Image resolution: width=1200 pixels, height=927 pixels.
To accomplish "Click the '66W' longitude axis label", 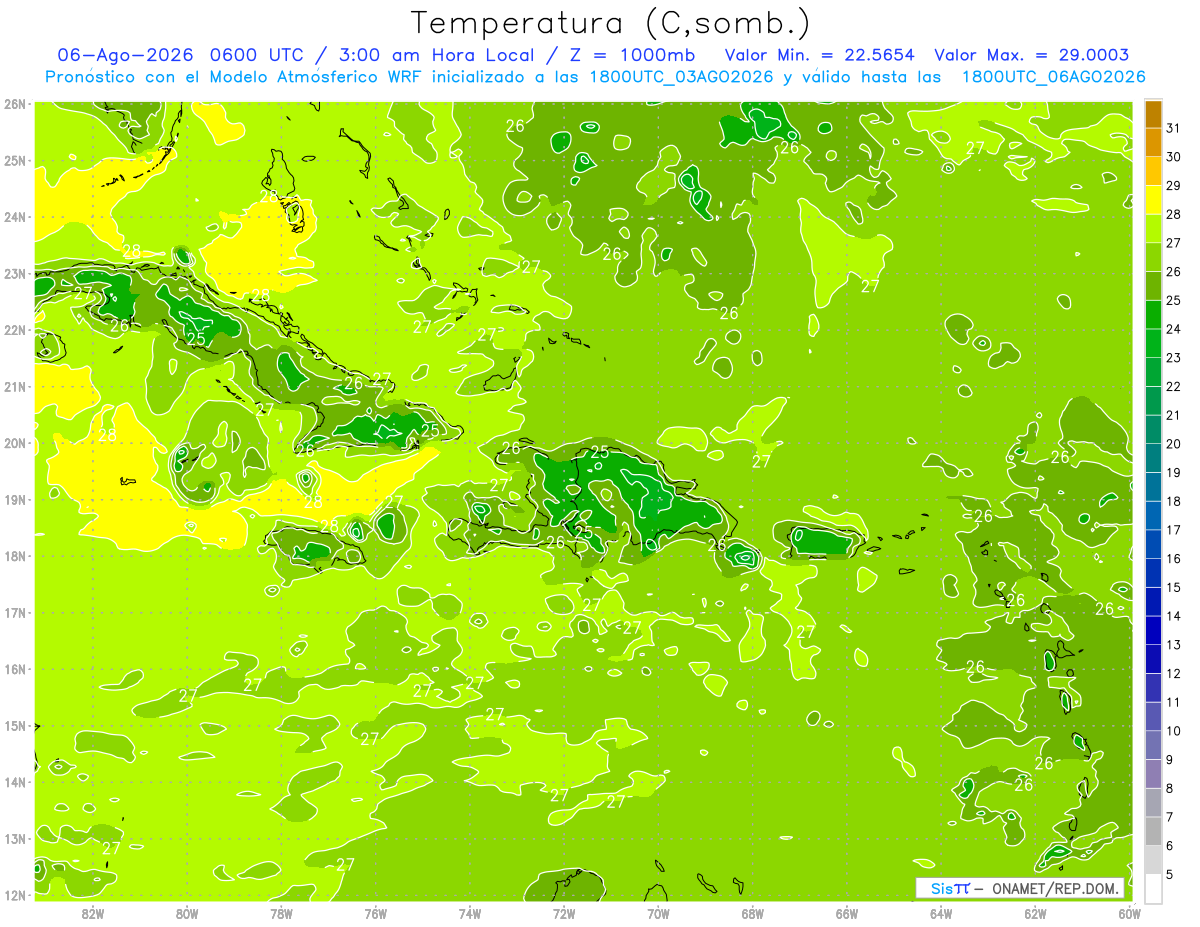I will 847,913.
